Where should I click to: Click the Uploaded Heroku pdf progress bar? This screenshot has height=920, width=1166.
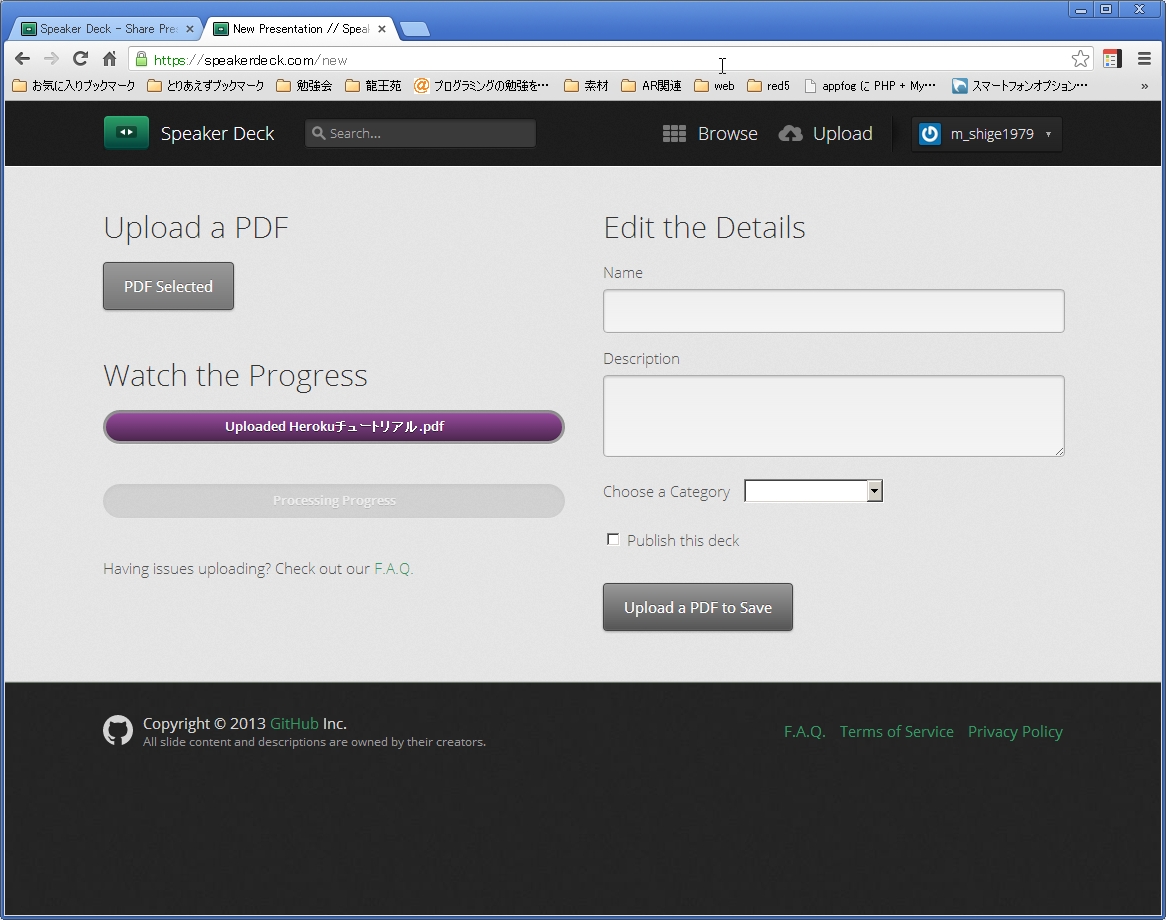pos(334,426)
